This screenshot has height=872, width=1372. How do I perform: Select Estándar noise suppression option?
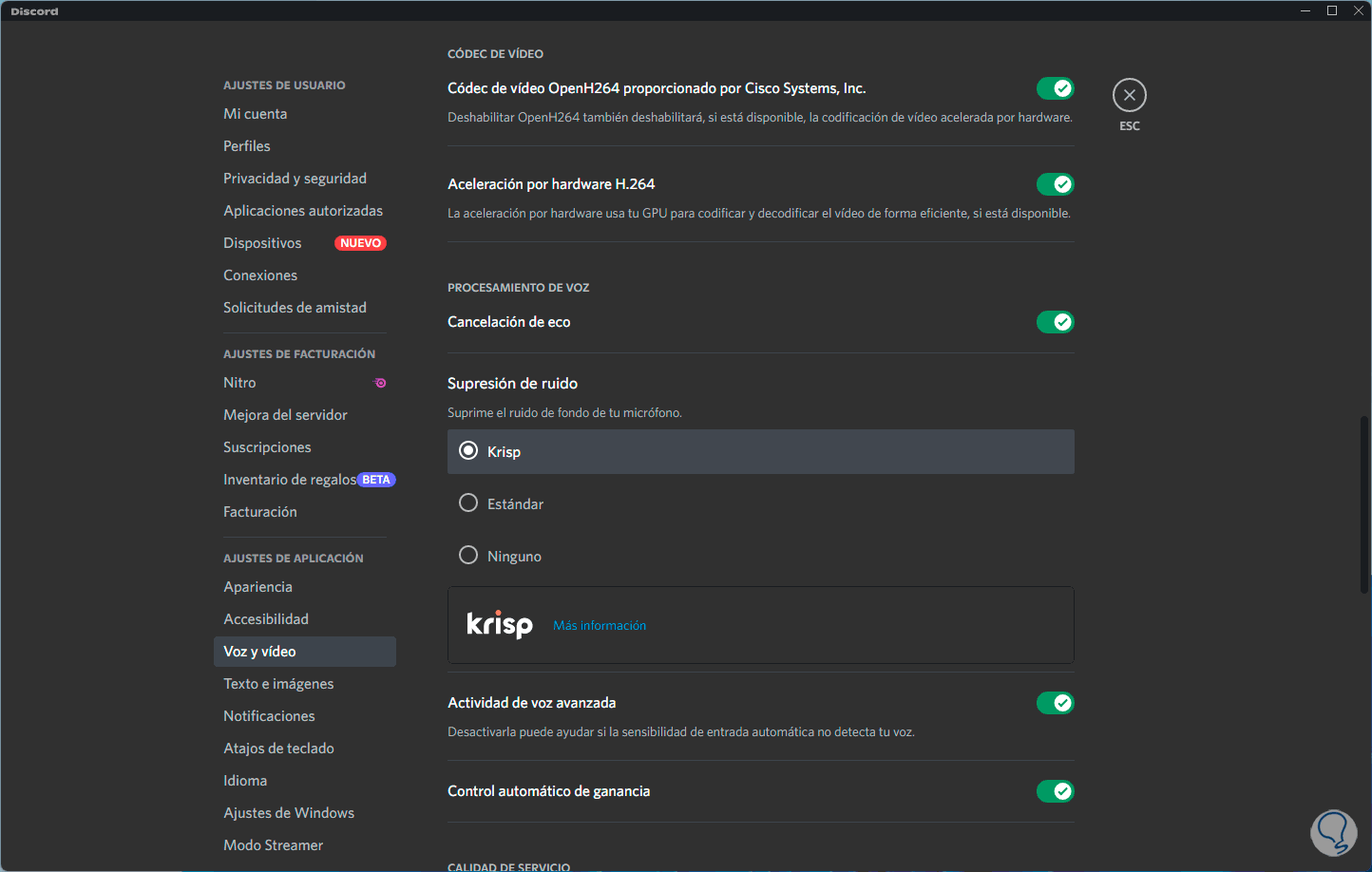point(468,503)
